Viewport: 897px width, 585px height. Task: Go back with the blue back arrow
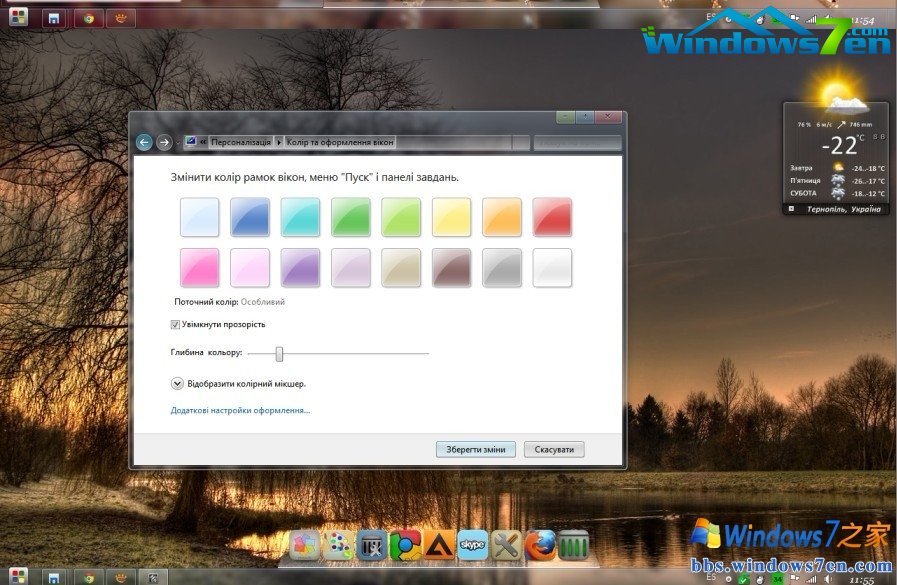(x=144, y=143)
